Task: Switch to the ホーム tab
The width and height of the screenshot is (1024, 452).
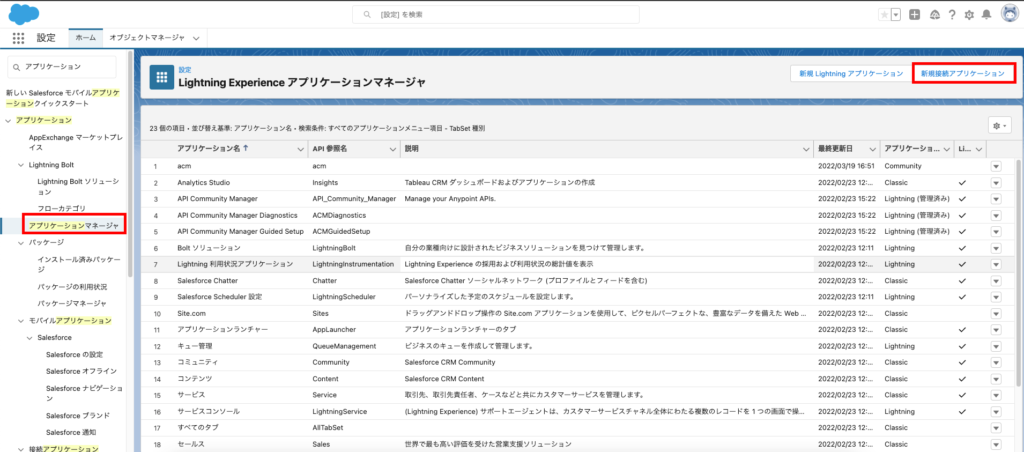Action: pyautogui.click(x=85, y=37)
